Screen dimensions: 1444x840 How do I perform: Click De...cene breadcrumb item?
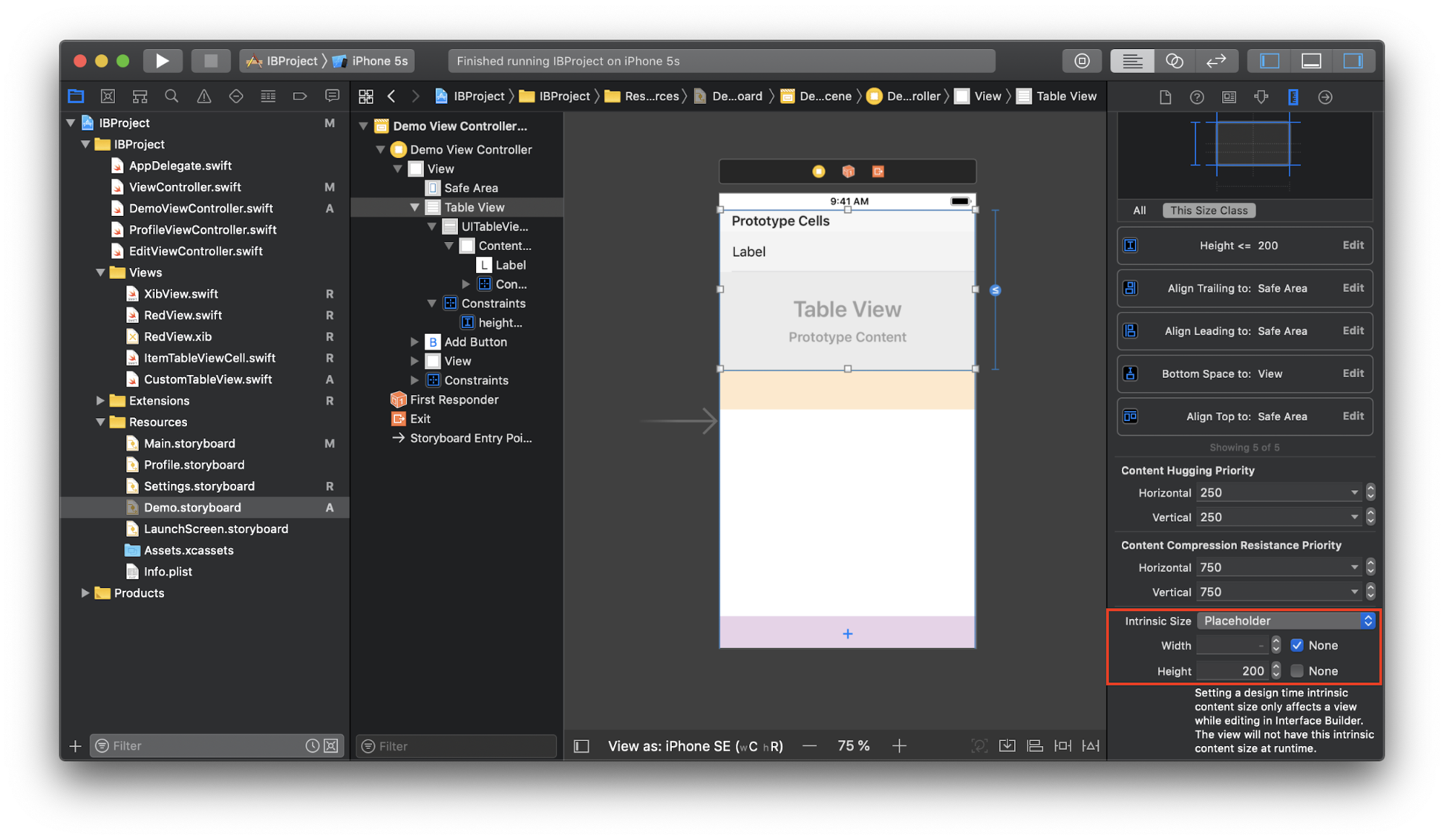[x=817, y=96]
